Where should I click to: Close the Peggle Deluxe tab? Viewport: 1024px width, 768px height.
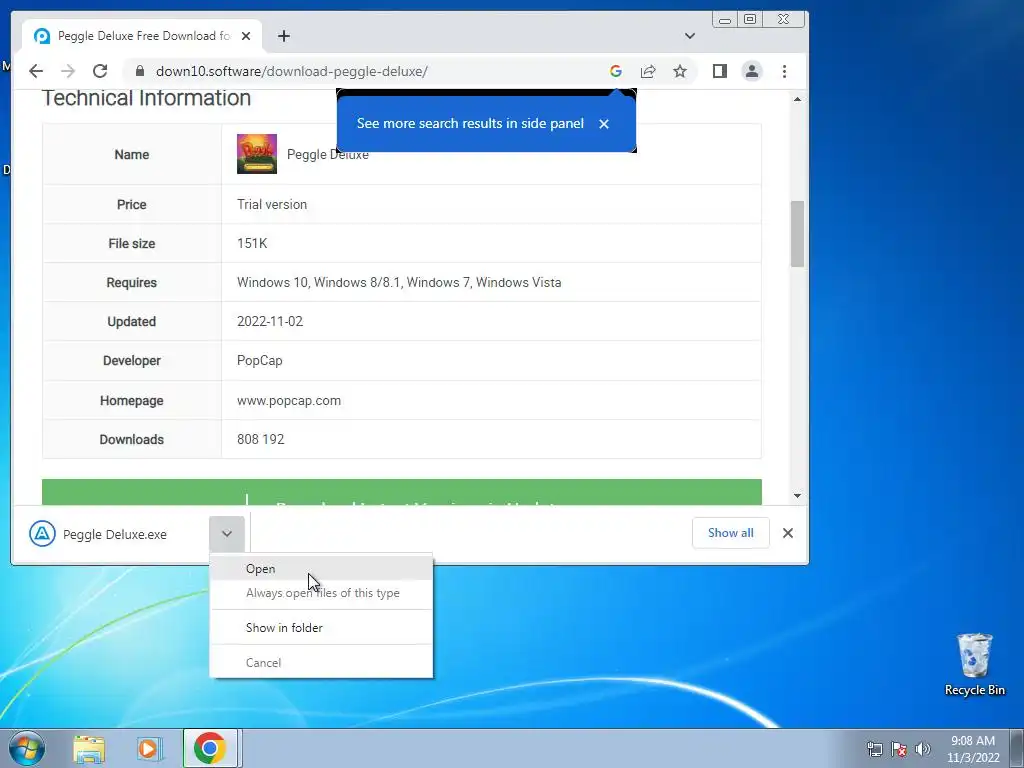[x=246, y=36]
